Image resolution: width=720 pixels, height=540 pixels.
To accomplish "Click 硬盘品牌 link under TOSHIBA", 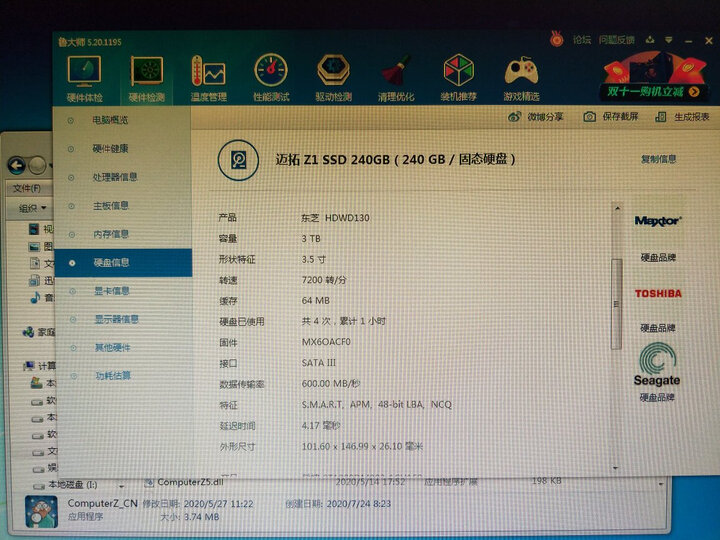I will pyautogui.click(x=658, y=328).
